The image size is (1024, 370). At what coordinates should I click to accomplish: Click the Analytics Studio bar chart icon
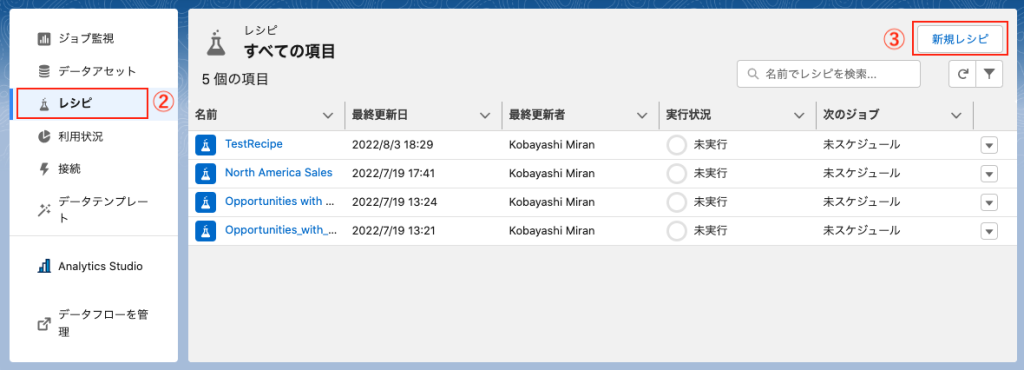(x=44, y=266)
